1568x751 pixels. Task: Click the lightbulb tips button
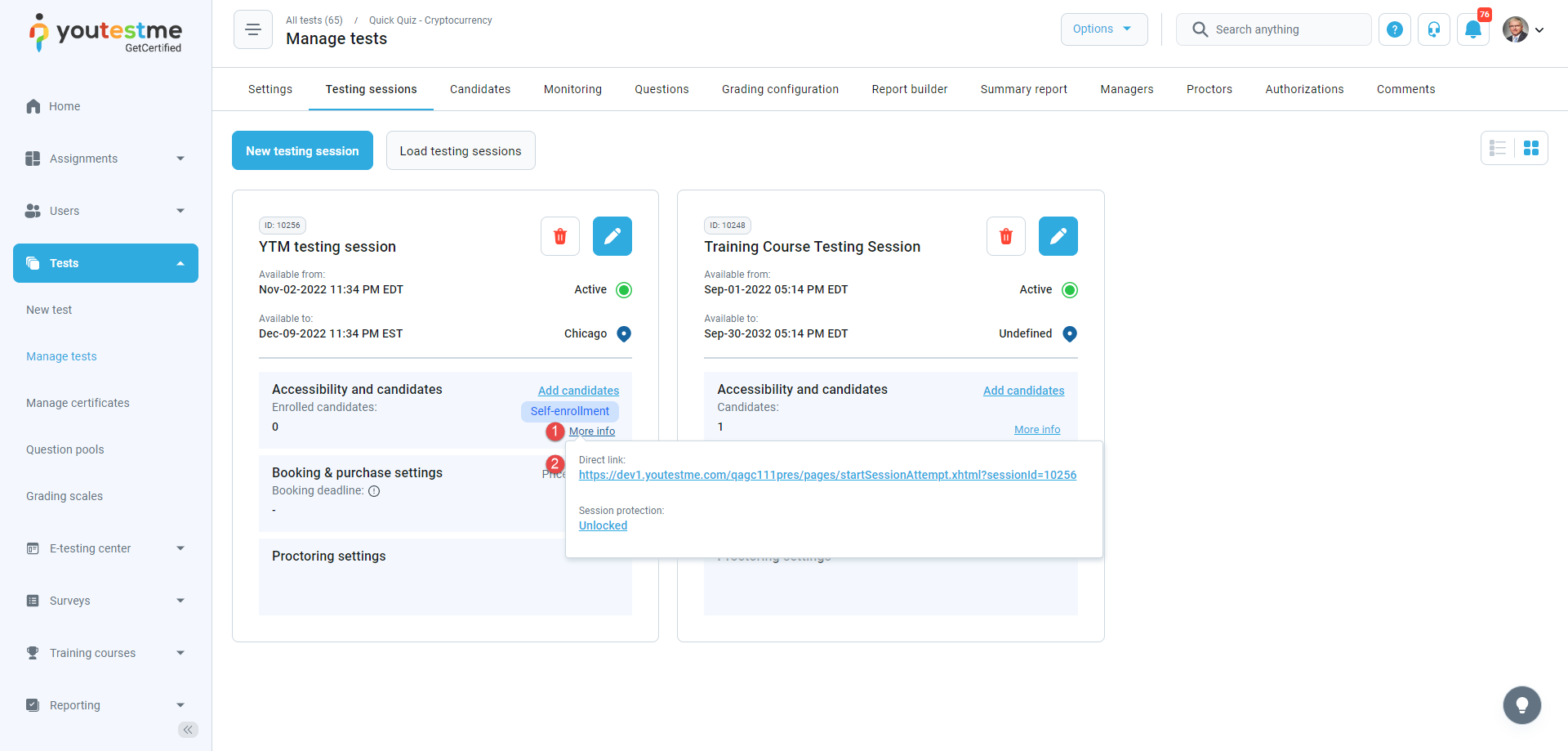1521,704
